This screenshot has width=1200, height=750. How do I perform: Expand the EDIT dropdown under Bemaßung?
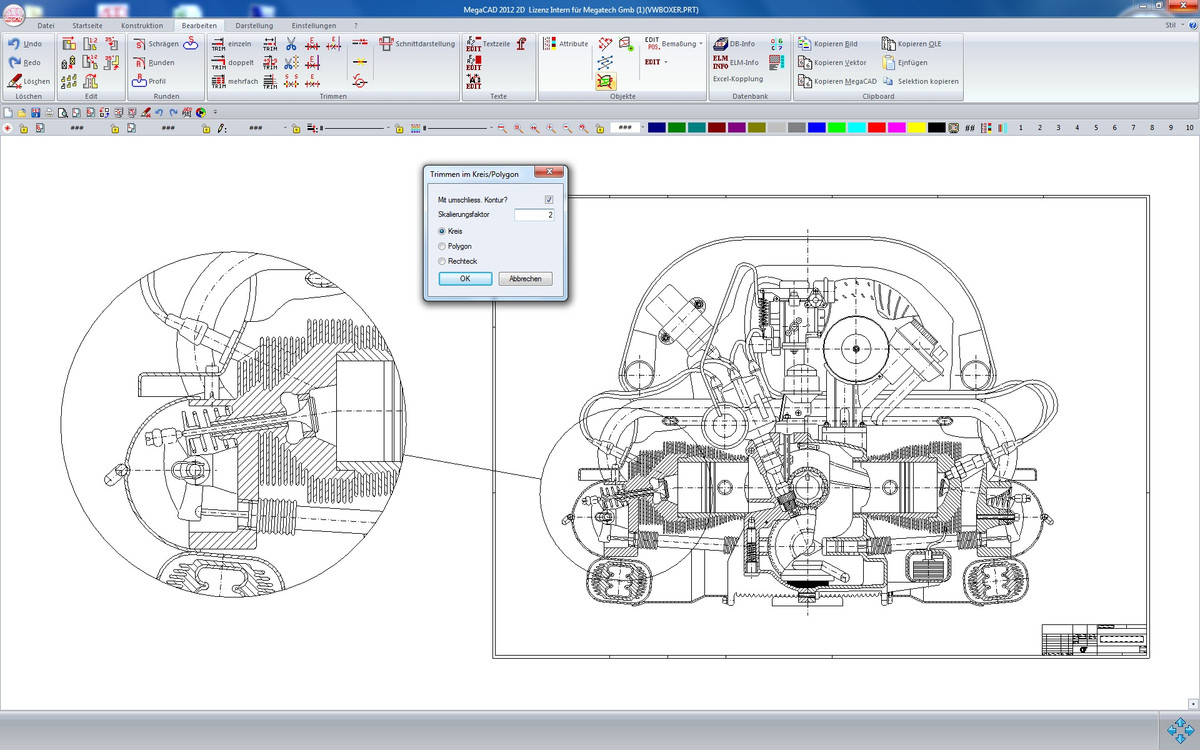(x=666, y=62)
